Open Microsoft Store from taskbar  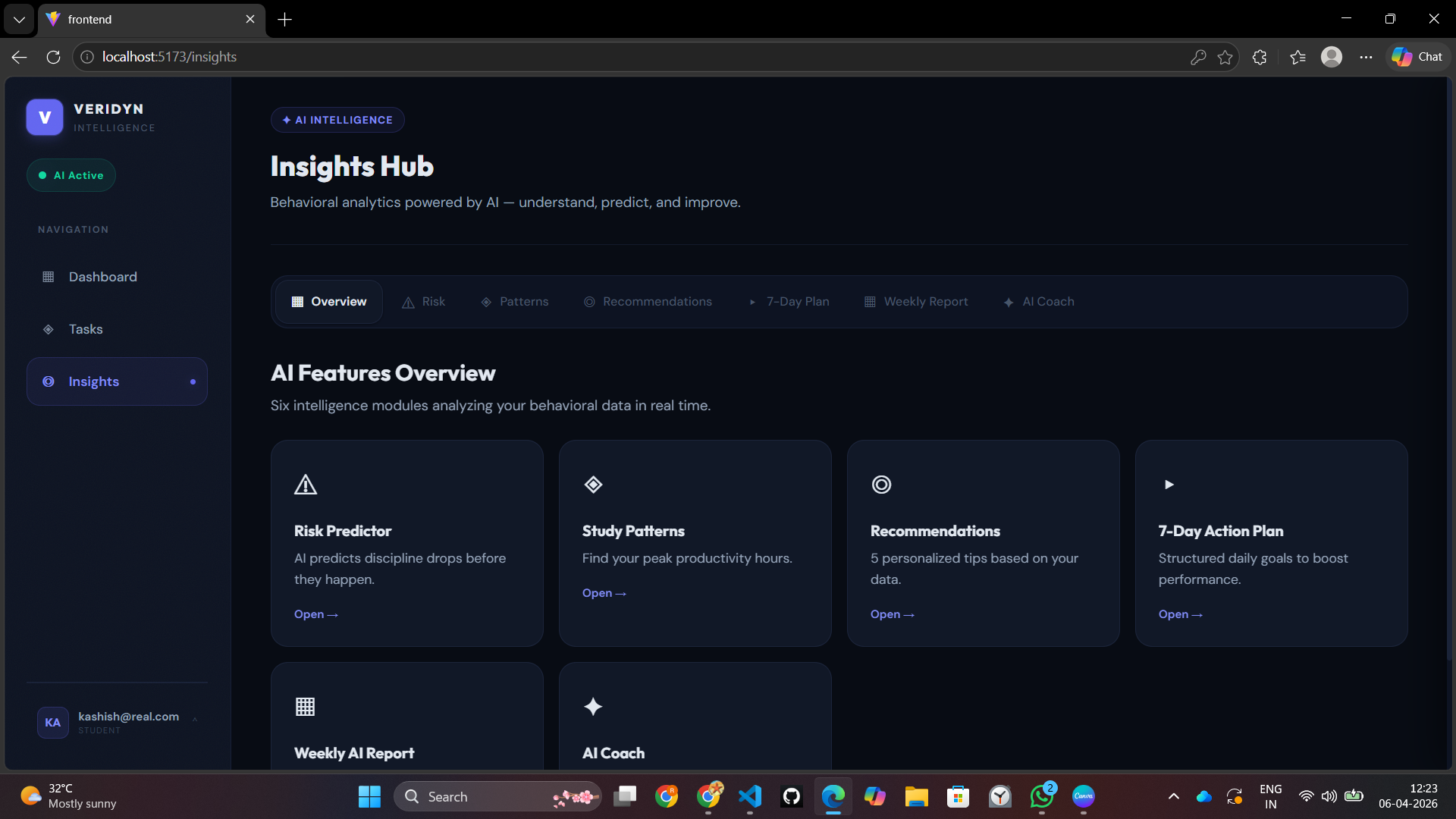(x=959, y=796)
